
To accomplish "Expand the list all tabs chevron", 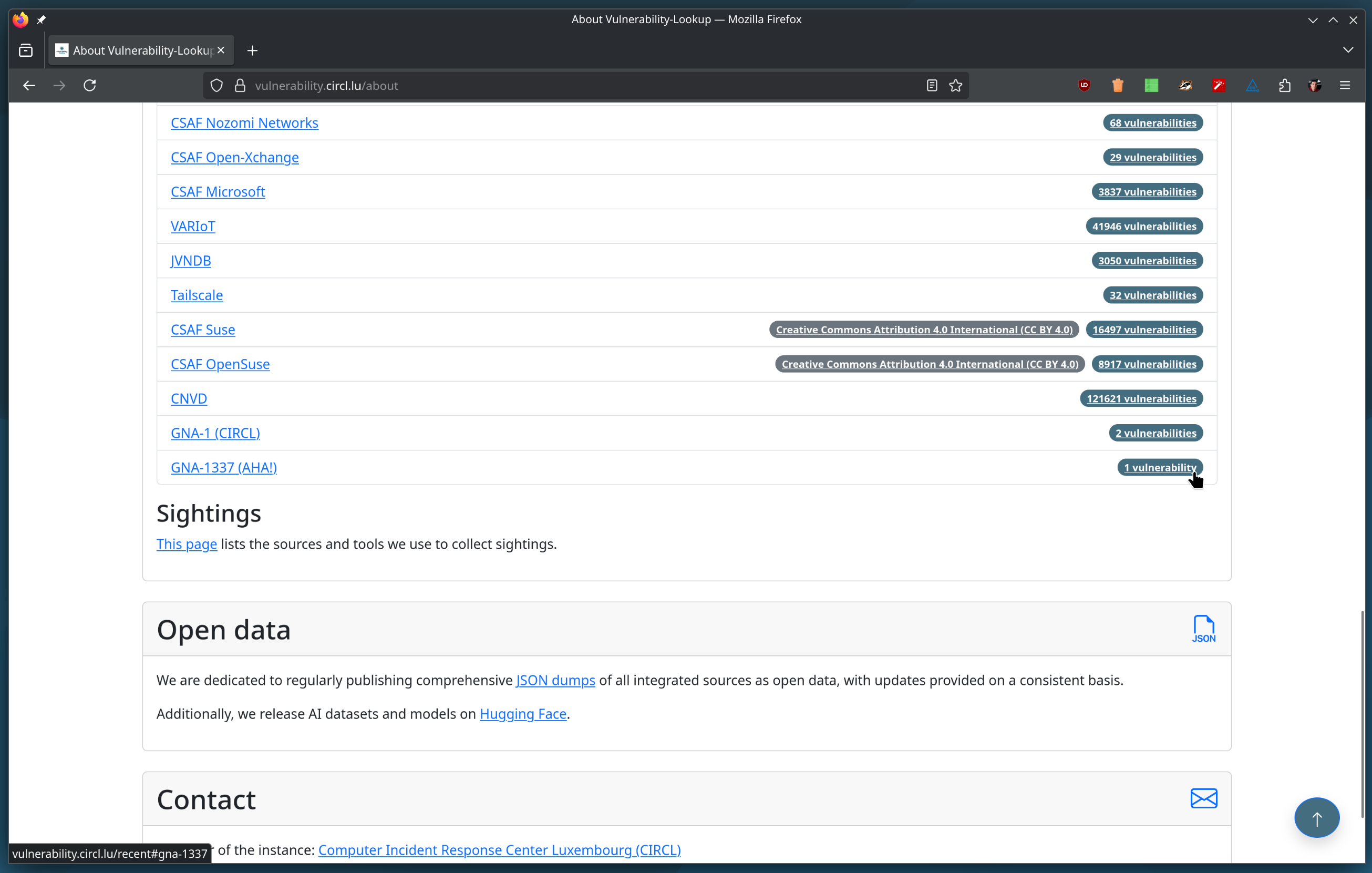I will [1347, 50].
